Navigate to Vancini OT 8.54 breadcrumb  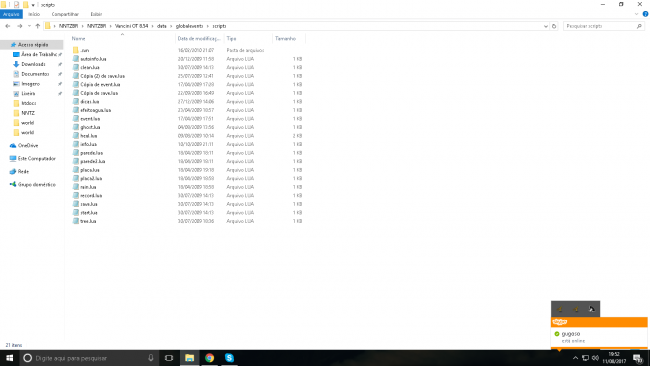pyautogui.click(x=131, y=26)
